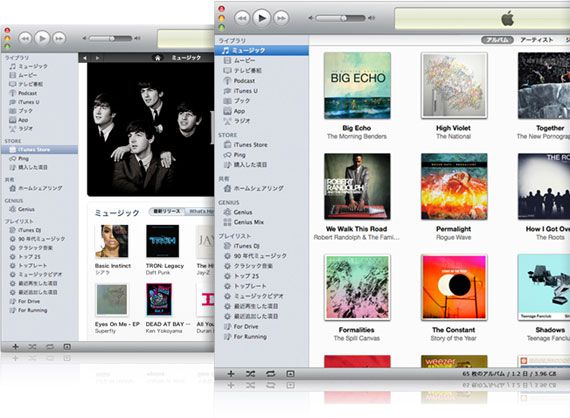This screenshot has height=418, width=570.
Task: Go forward in back window store navigation
Action: tap(97, 58)
